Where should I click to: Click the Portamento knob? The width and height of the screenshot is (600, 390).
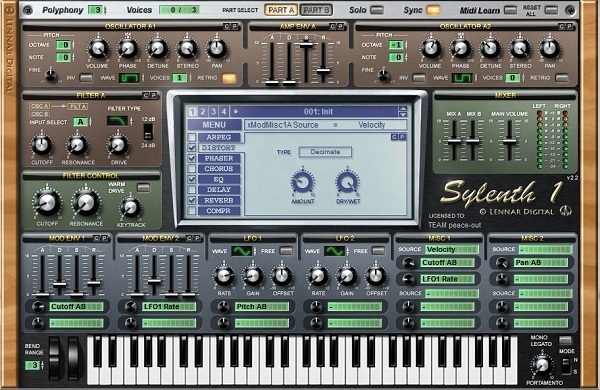[541, 365]
